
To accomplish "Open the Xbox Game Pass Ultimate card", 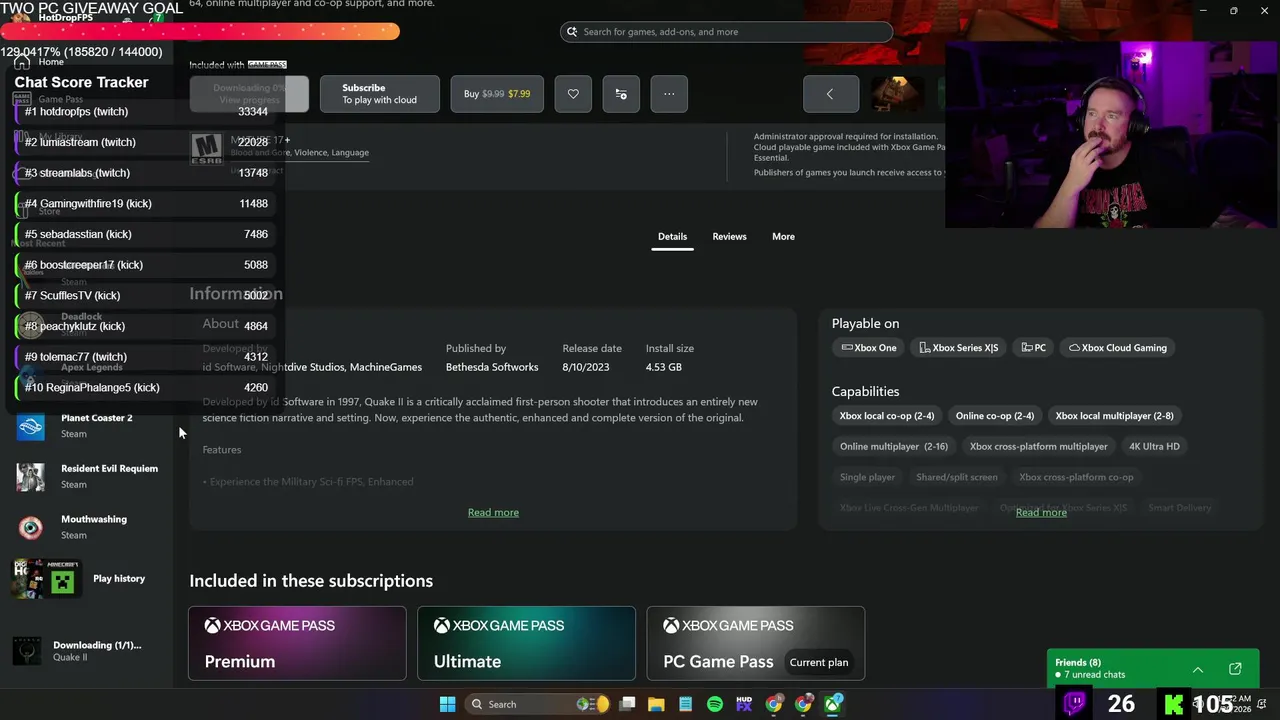I will [526, 643].
